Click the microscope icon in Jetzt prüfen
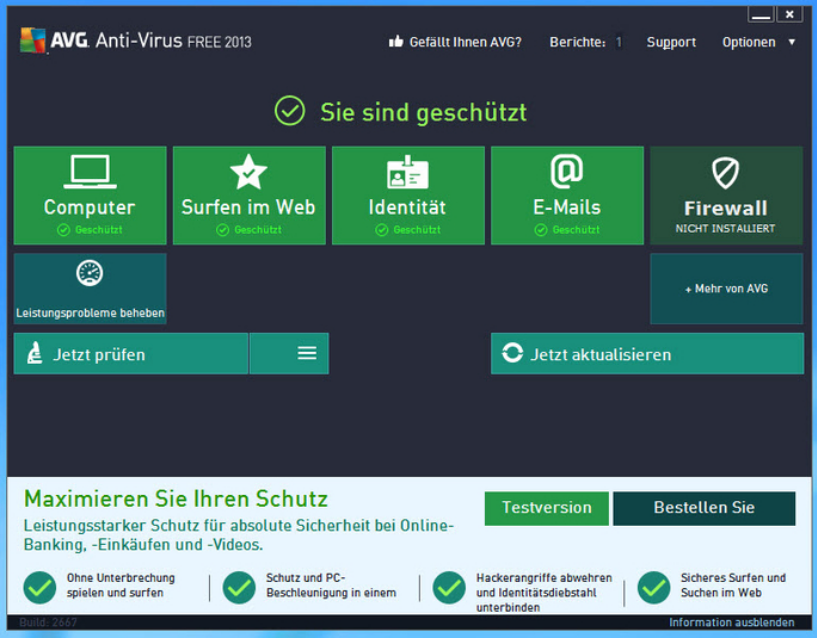817x638 pixels. [35, 354]
